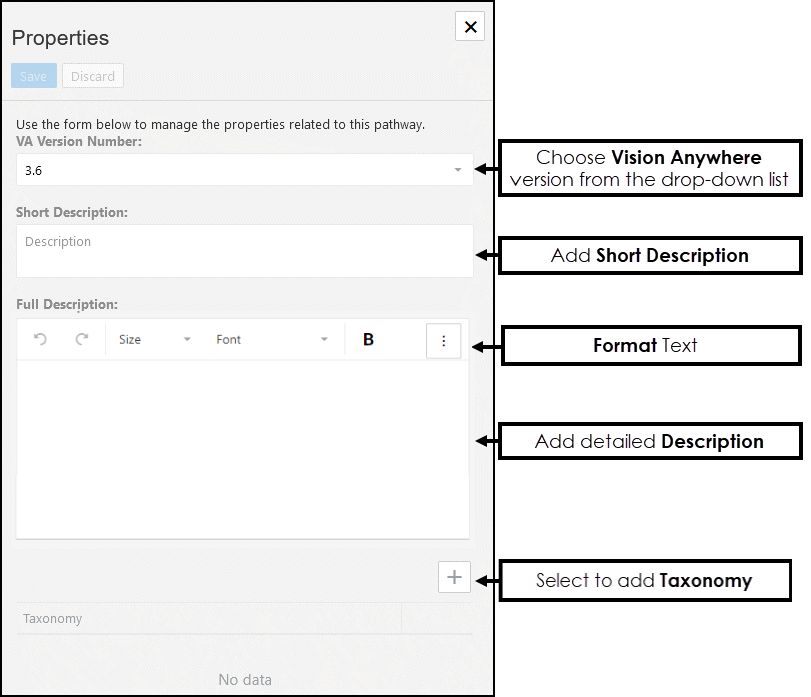Open the VA Version Number drop-down
This screenshot has height=697, width=811.
[244, 170]
